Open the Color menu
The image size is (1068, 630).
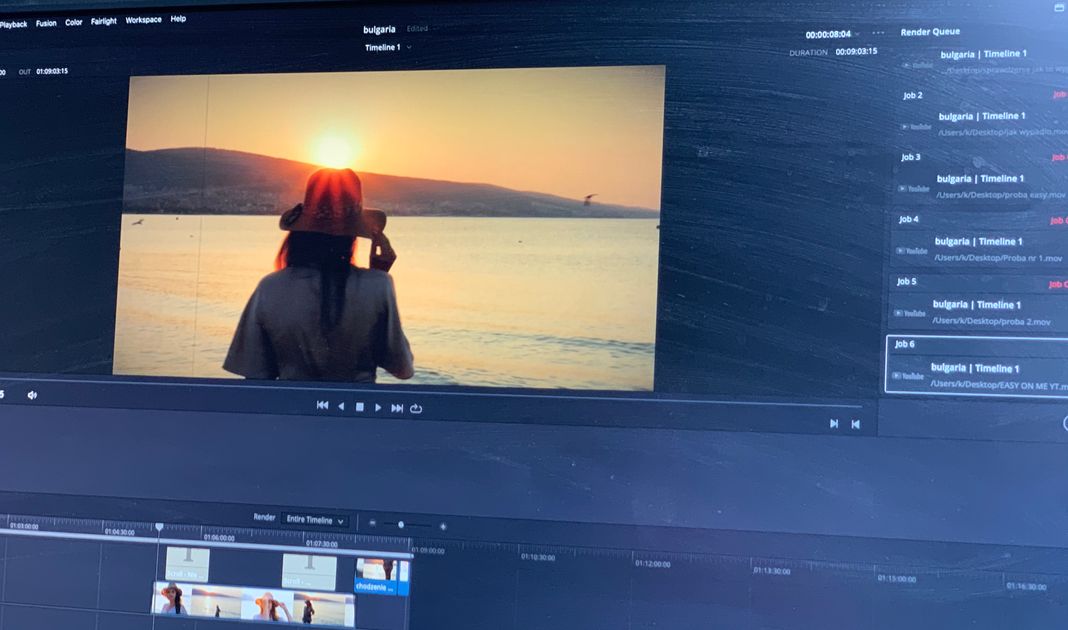[x=74, y=22]
